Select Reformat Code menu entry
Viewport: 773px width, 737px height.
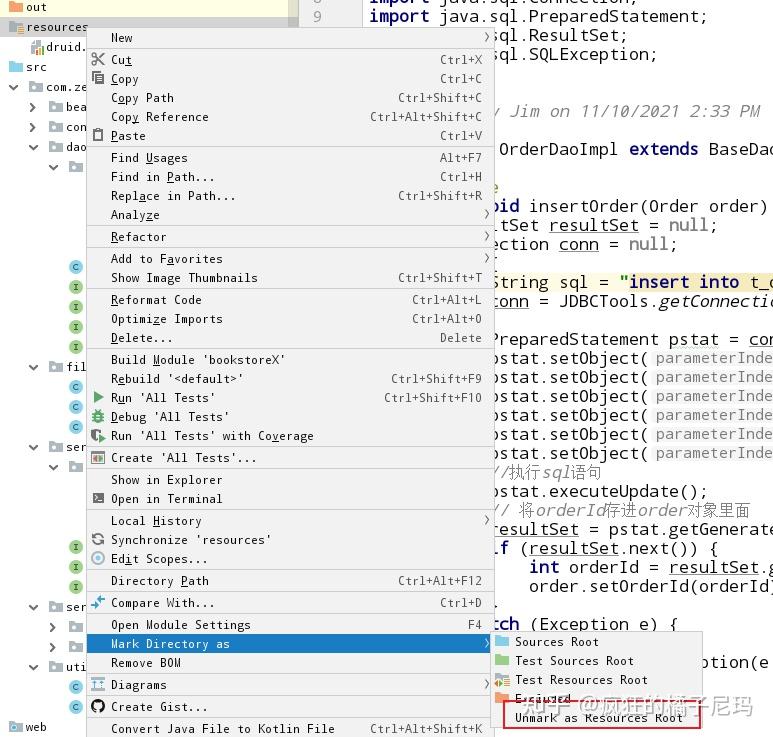coord(290,299)
